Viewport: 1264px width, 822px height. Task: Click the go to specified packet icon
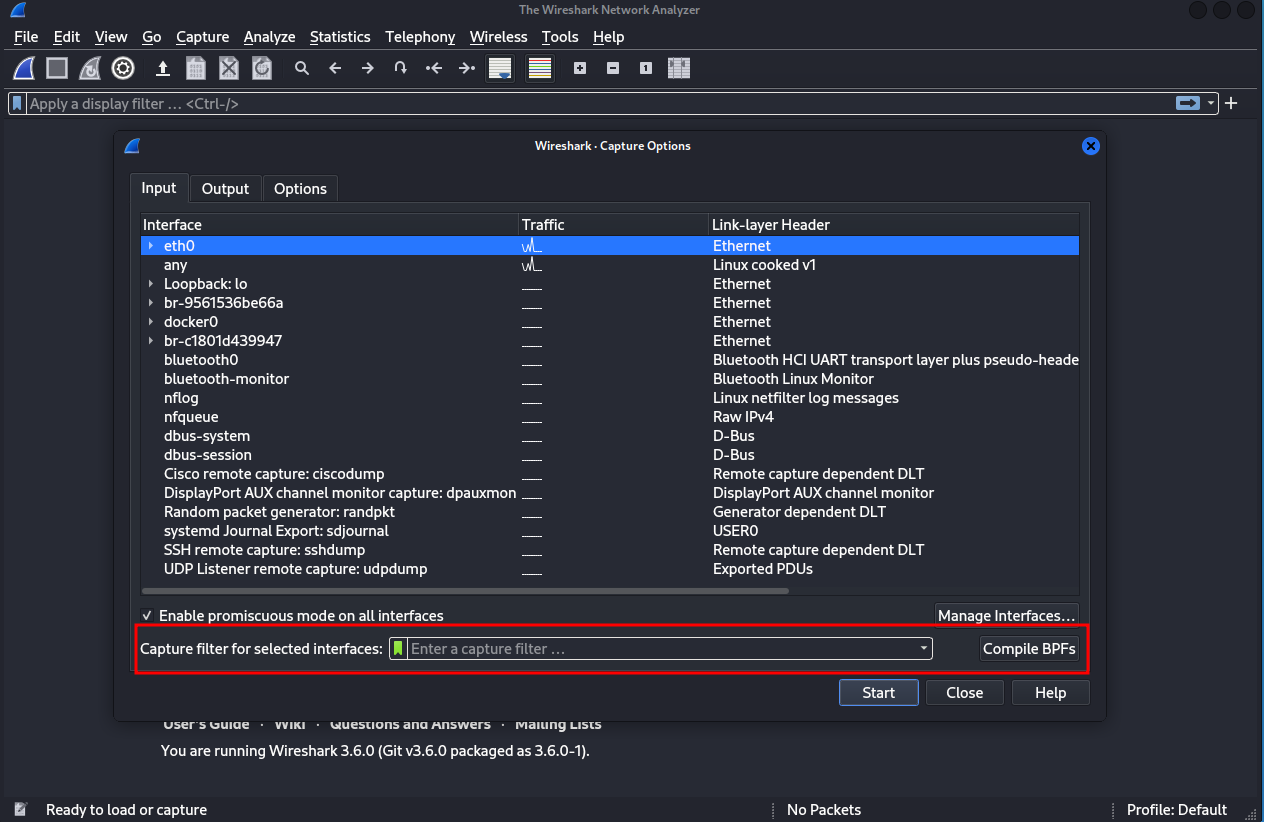[401, 68]
